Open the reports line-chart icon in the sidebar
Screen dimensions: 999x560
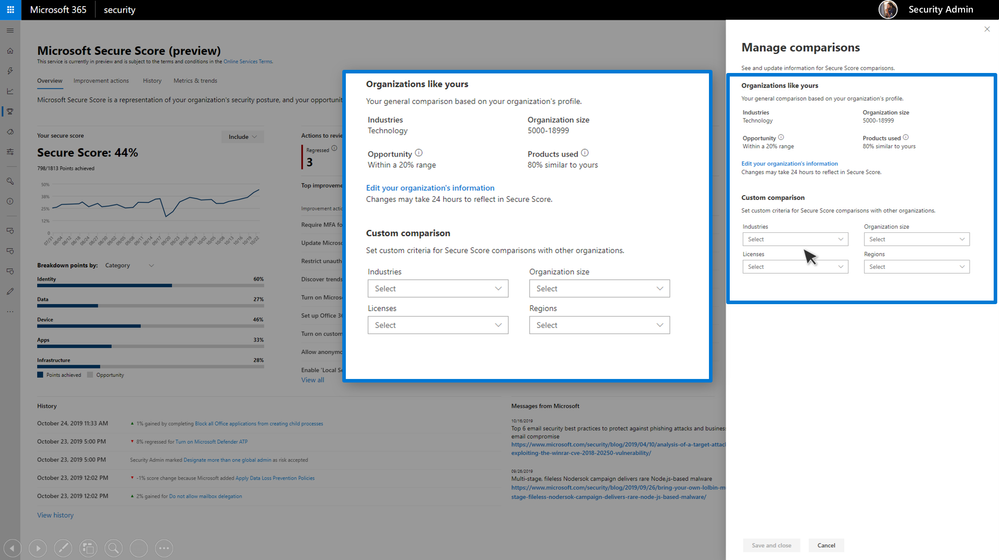[x=10, y=91]
